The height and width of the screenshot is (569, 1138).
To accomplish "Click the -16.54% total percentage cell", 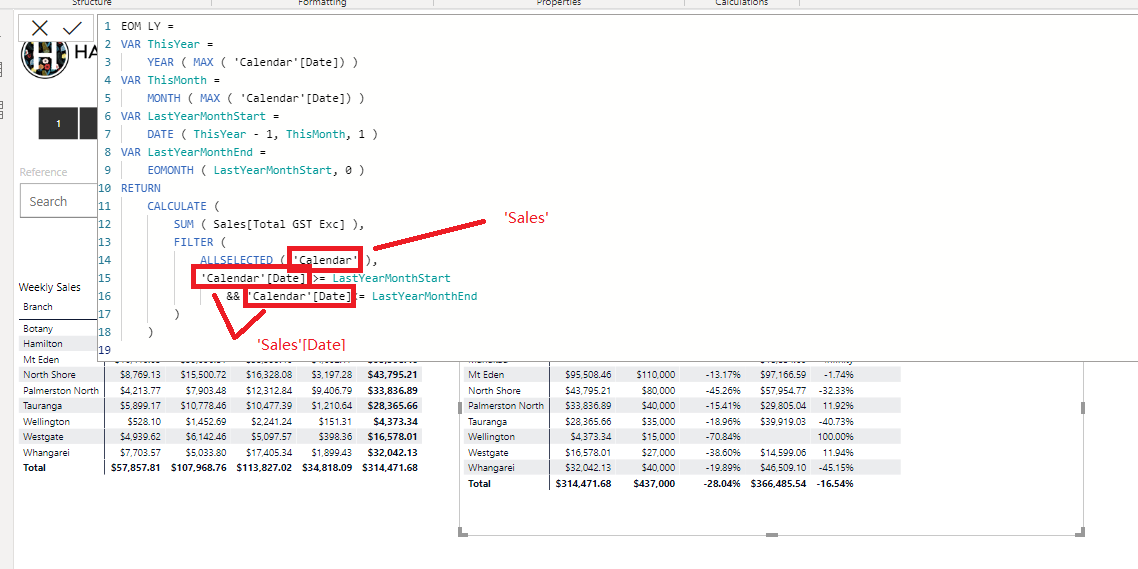I will pyautogui.click(x=835, y=483).
